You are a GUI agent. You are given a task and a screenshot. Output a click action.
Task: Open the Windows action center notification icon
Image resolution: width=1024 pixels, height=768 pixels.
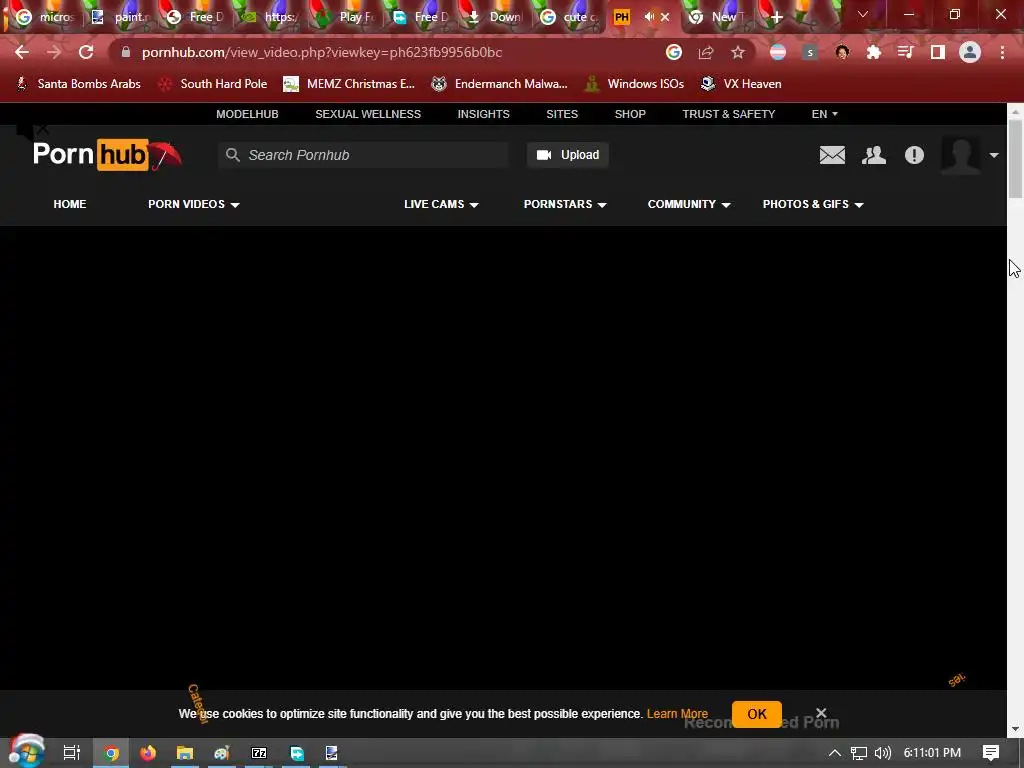(991, 753)
